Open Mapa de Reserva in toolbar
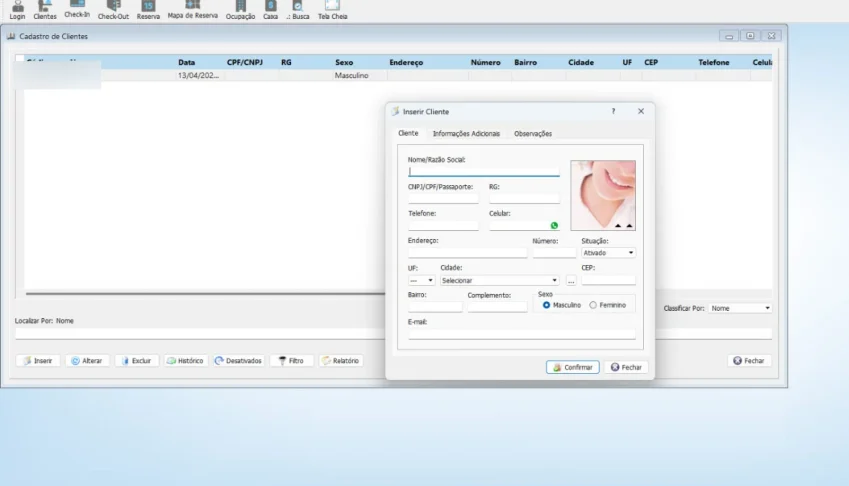 pos(193,9)
